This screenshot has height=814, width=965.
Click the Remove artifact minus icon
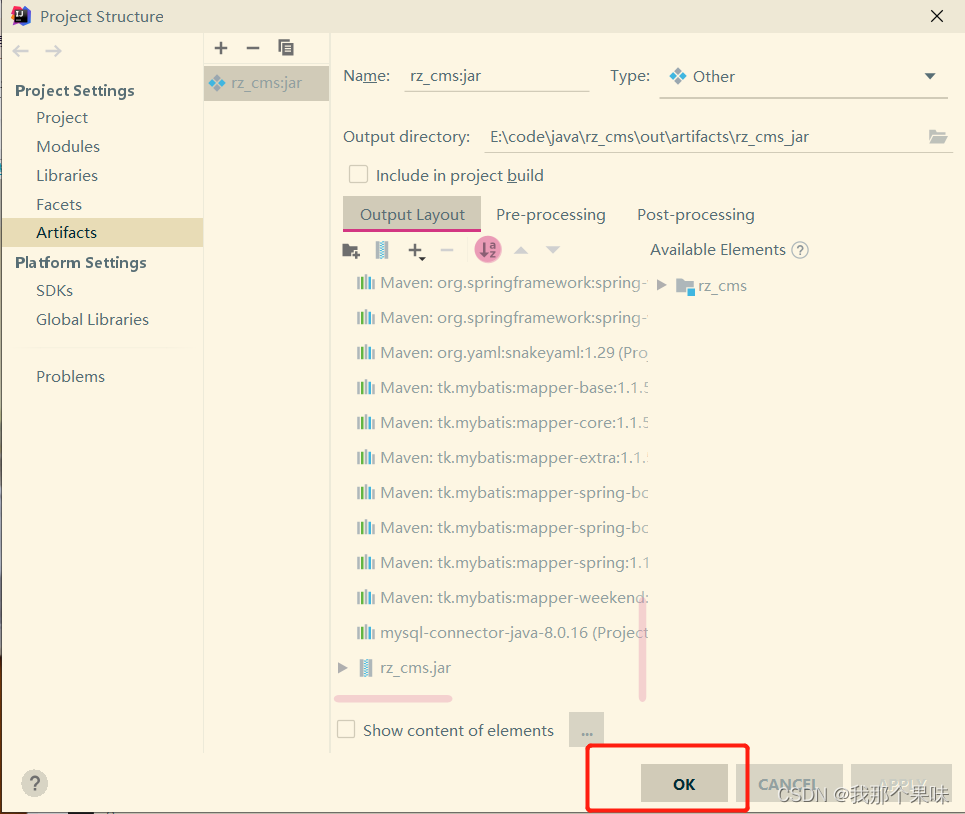(253, 48)
